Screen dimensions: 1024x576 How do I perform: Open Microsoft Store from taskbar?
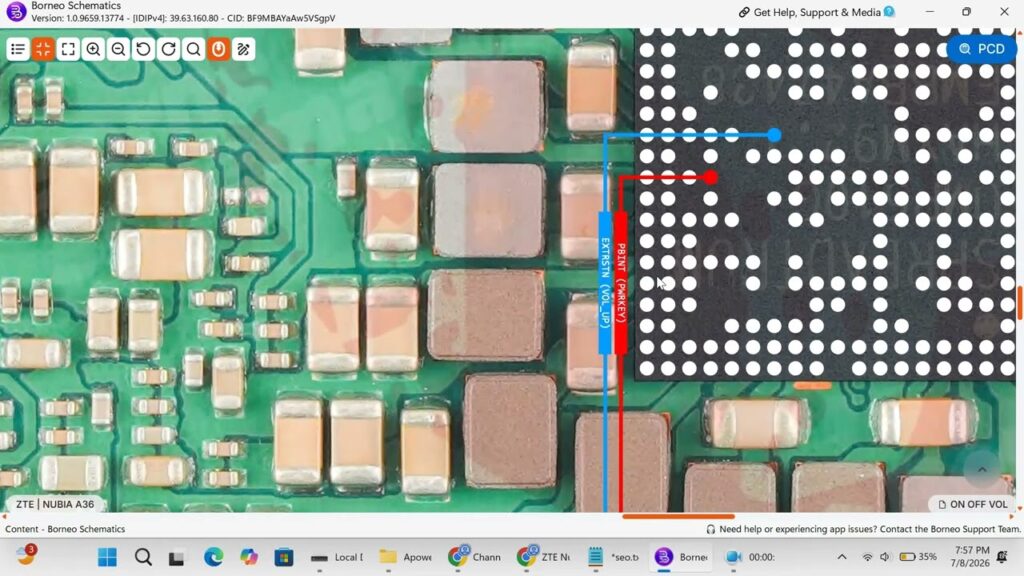tap(283, 557)
